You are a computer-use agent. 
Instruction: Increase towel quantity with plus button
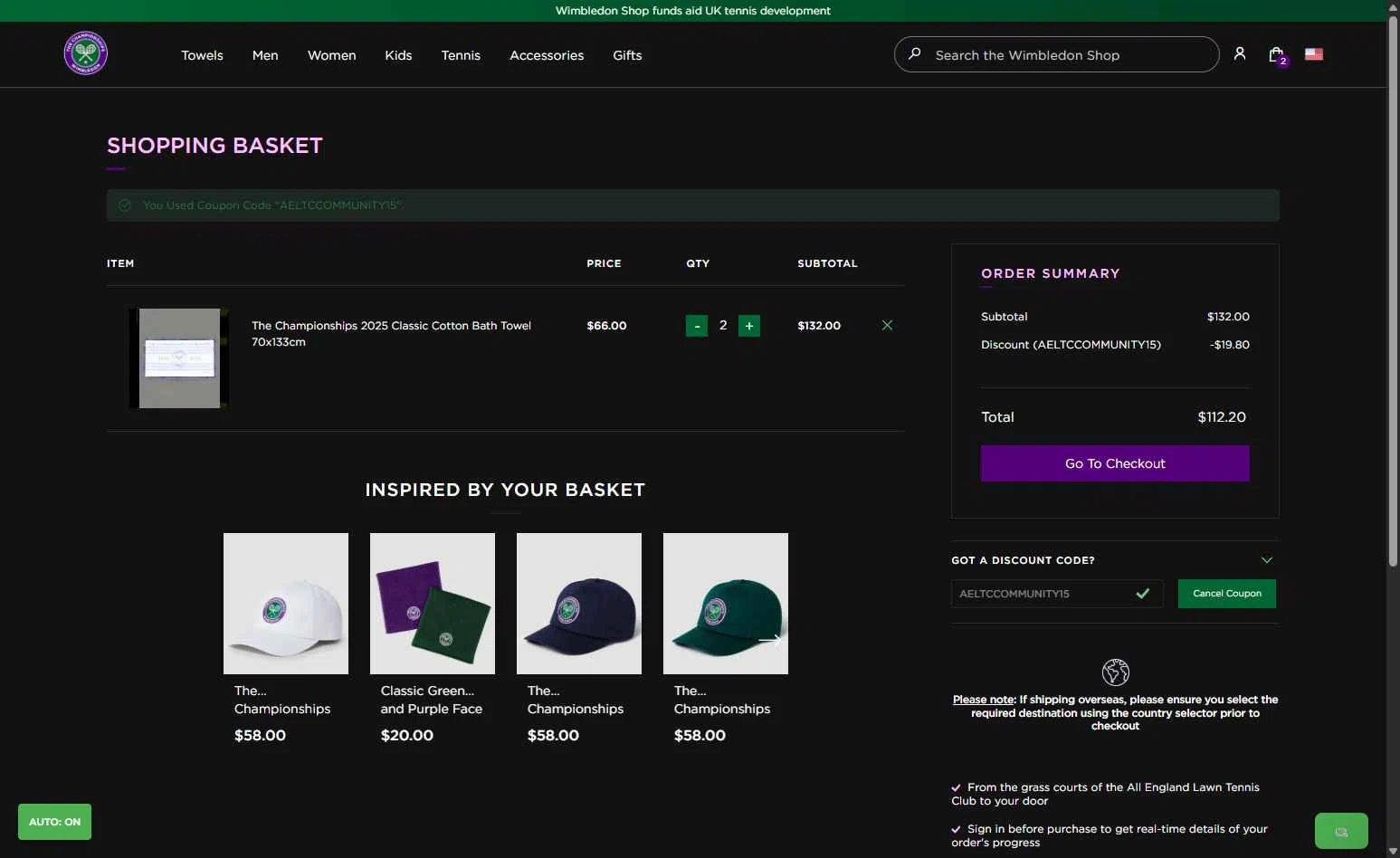click(x=749, y=326)
